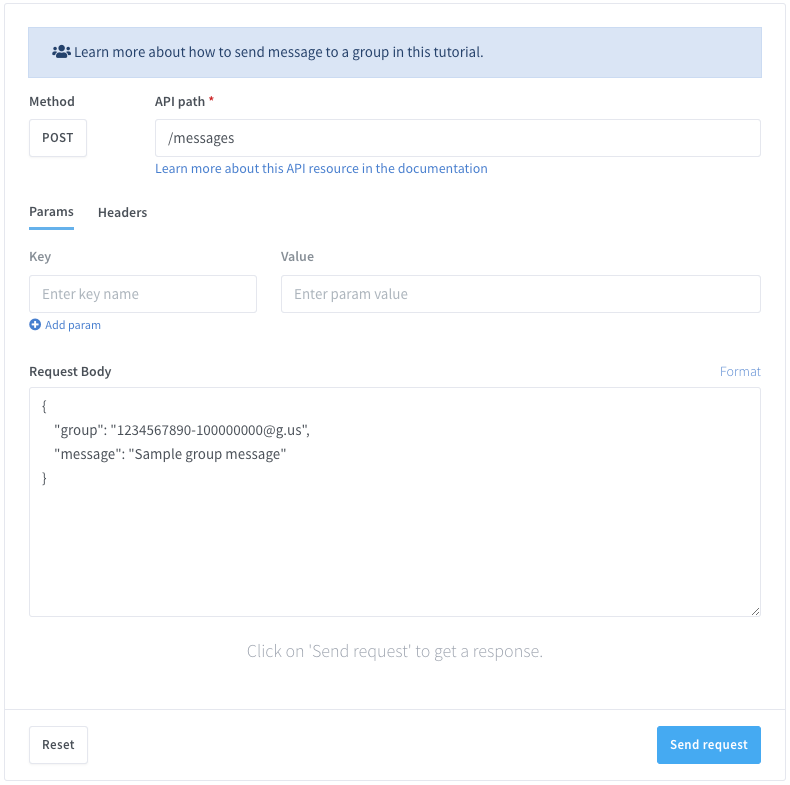This screenshot has height=785, width=790.
Task: Open the group message tutorial banner link
Action: point(278,51)
